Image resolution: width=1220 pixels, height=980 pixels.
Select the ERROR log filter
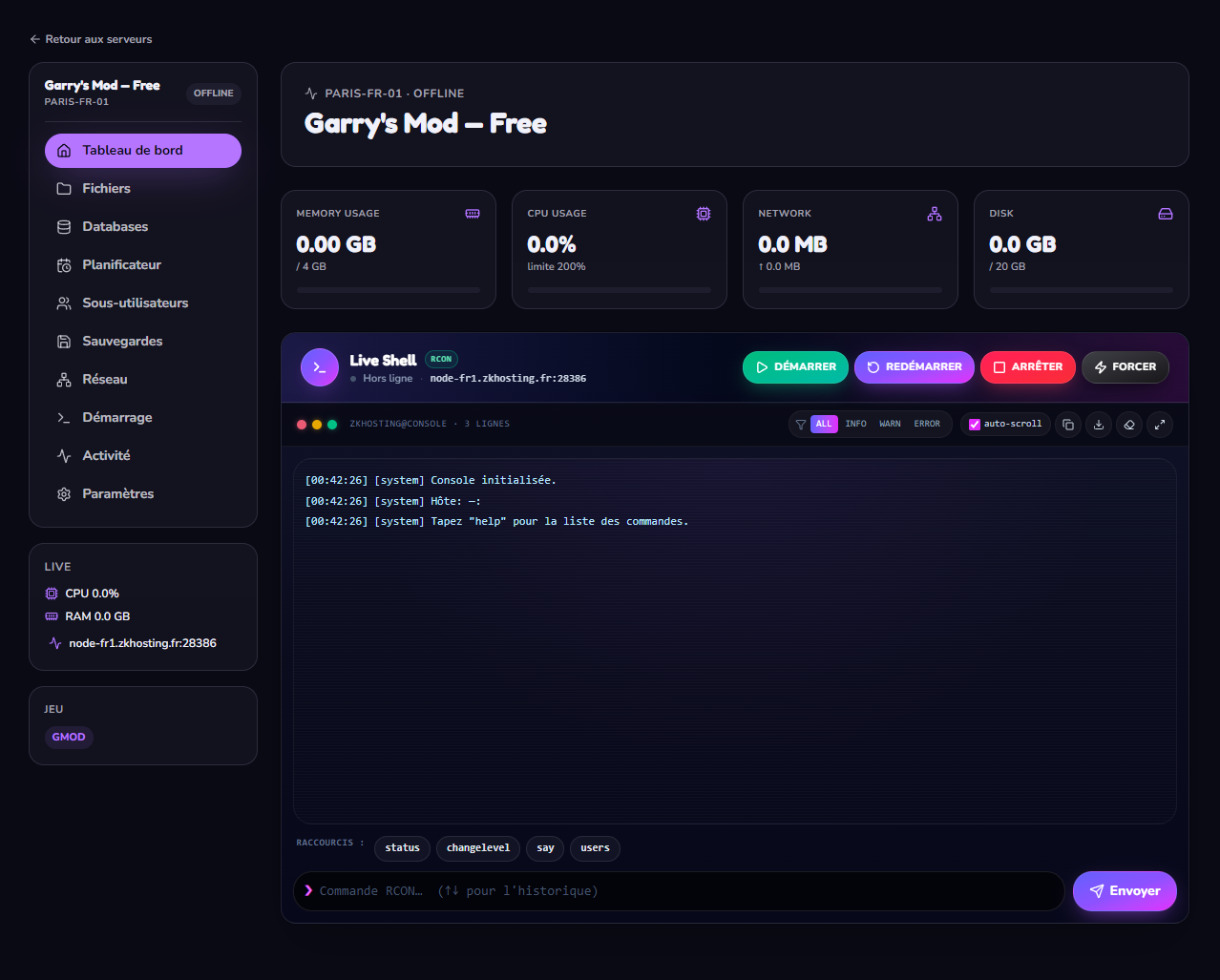click(x=927, y=424)
